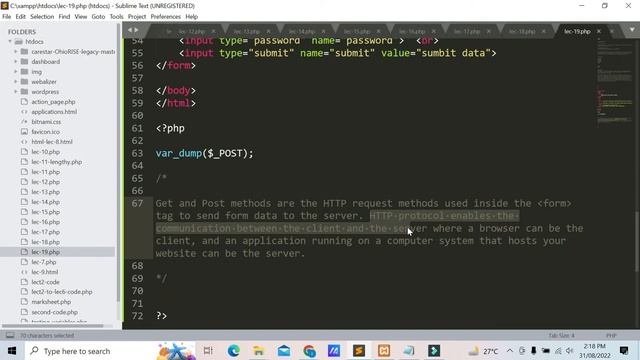
Task: Toggle sidebar via status bar panel icon
Action: [10, 336]
